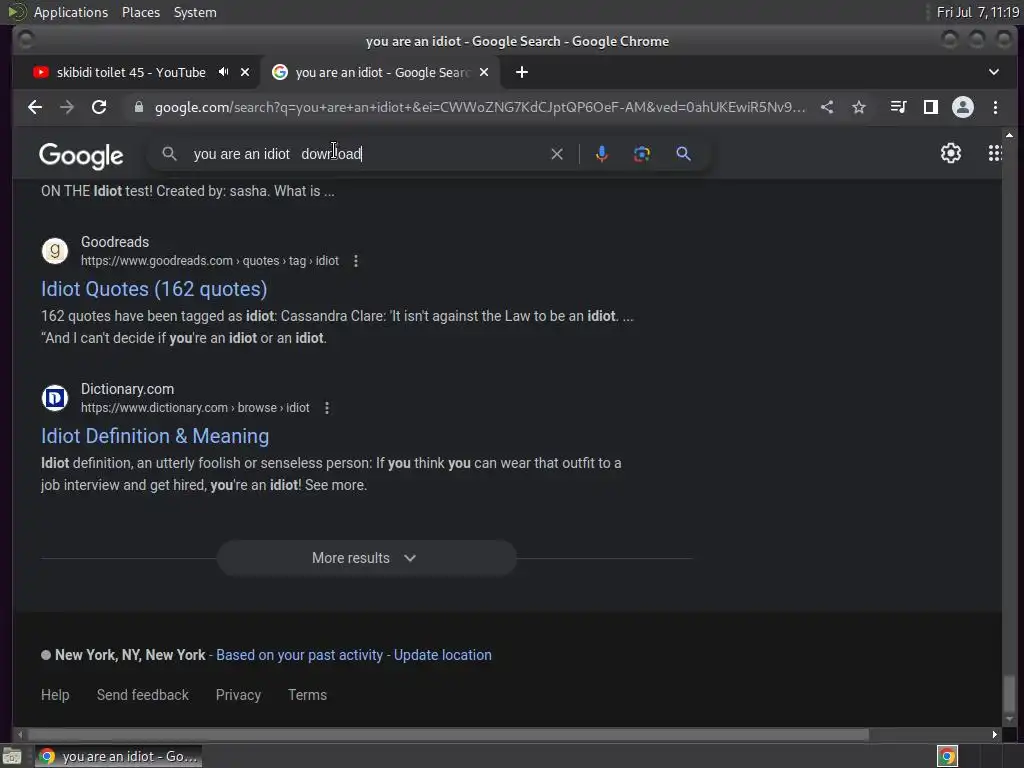Open the Places menu
Image resolution: width=1024 pixels, height=768 pixels.
(x=141, y=12)
